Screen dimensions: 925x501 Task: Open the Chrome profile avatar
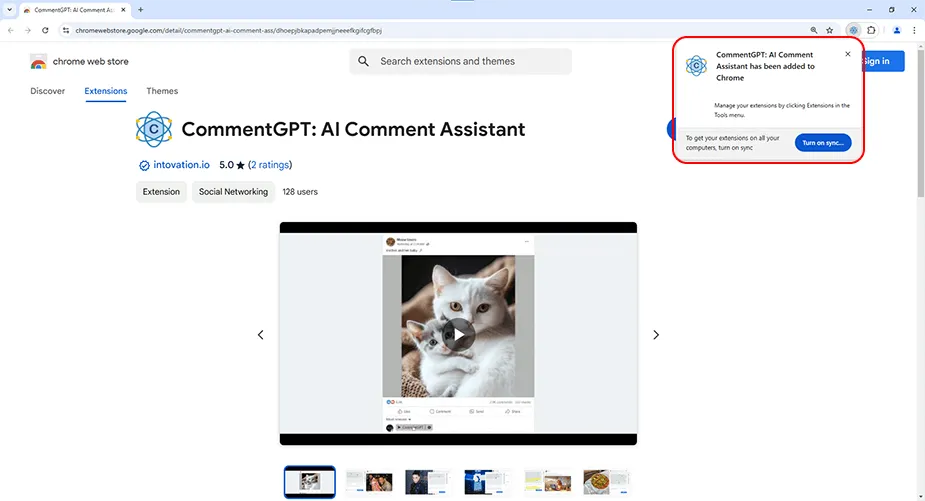pos(897,30)
